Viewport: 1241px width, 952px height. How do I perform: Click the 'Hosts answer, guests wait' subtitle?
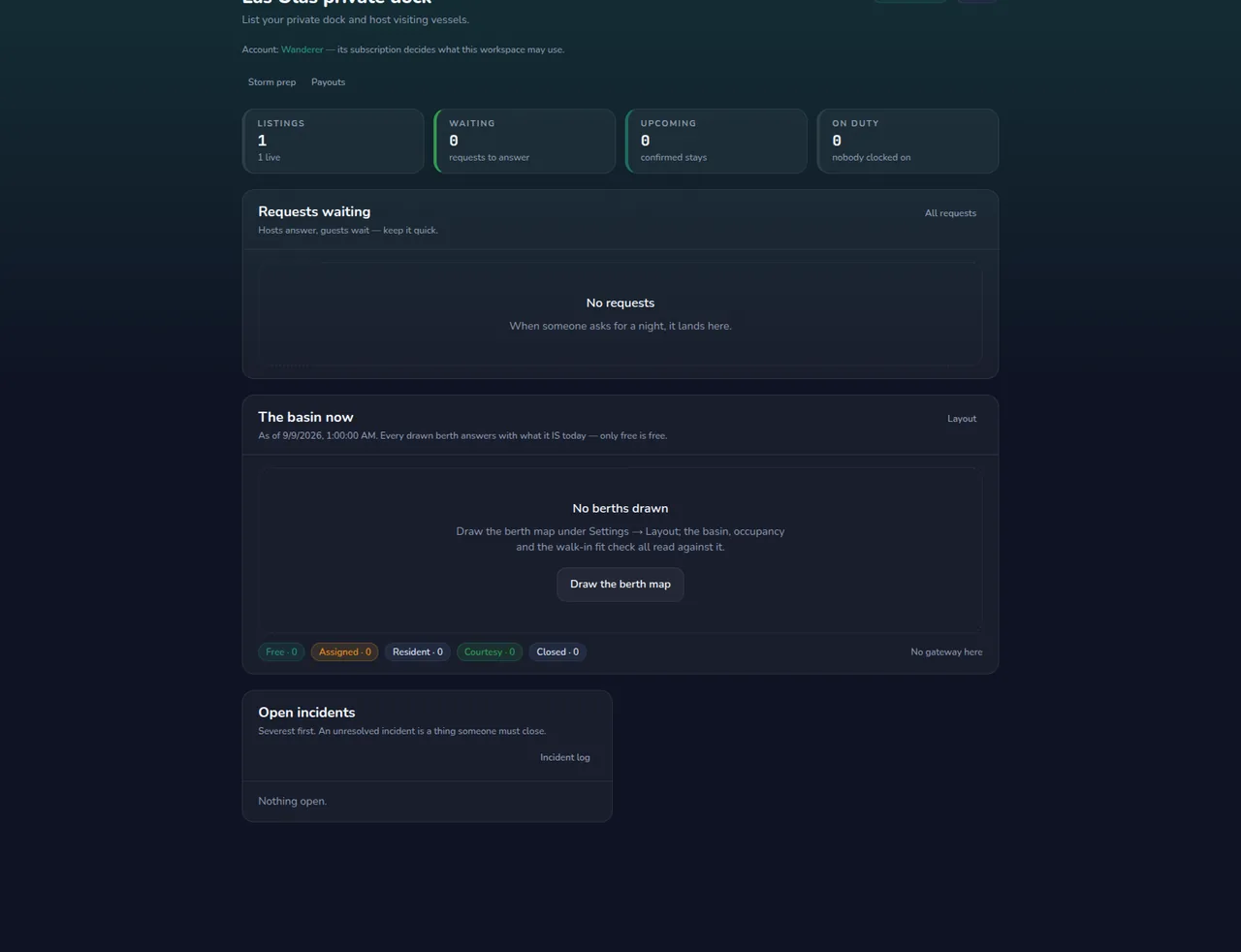coord(348,231)
